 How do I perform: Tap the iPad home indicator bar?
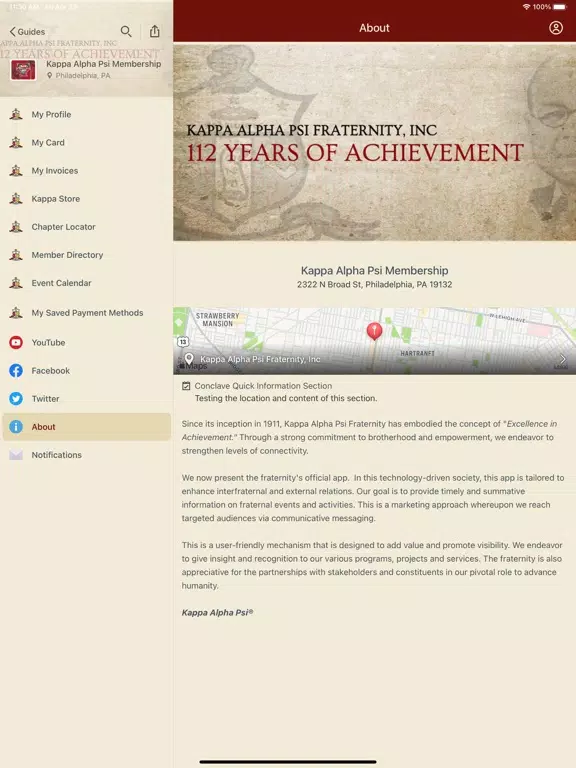coord(288,762)
